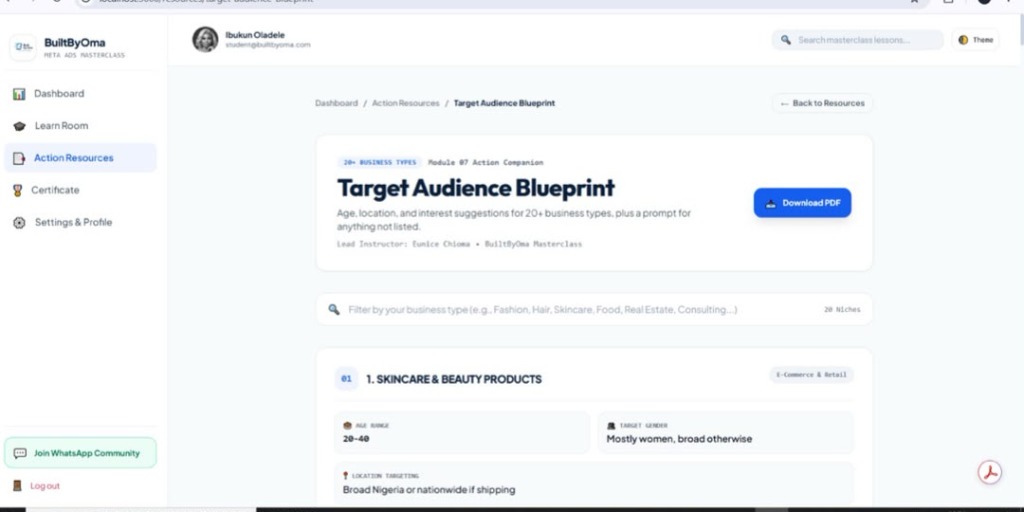Screen dimensions: 1024x512
Task: Click the Location Targeting pin icon
Action: click(x=345, y=476)
